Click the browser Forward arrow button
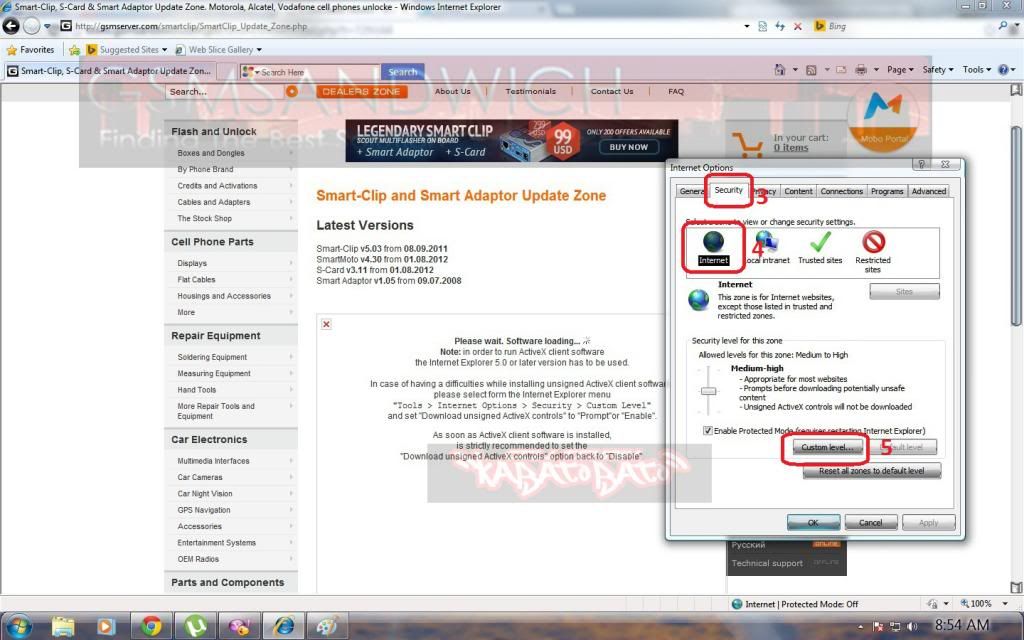1024x640 pixels. 31,26
